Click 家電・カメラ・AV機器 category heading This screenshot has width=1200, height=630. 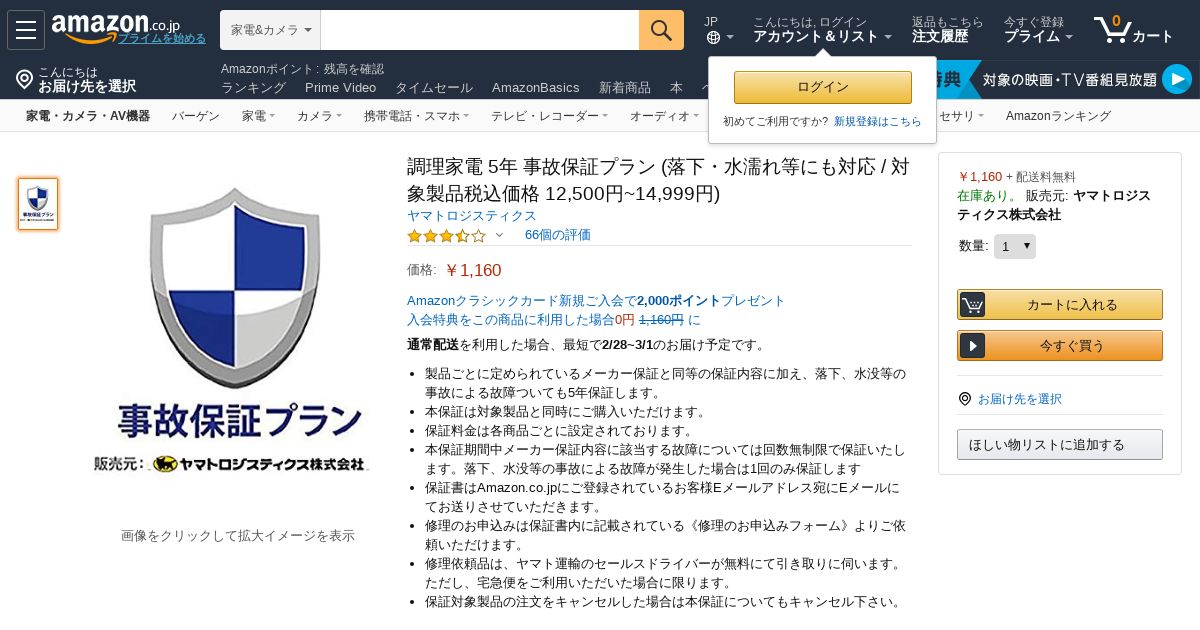coord(88,116)
